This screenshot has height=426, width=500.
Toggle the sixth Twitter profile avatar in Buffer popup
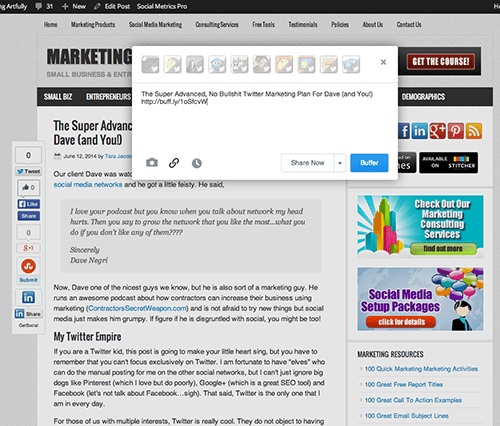262,64
